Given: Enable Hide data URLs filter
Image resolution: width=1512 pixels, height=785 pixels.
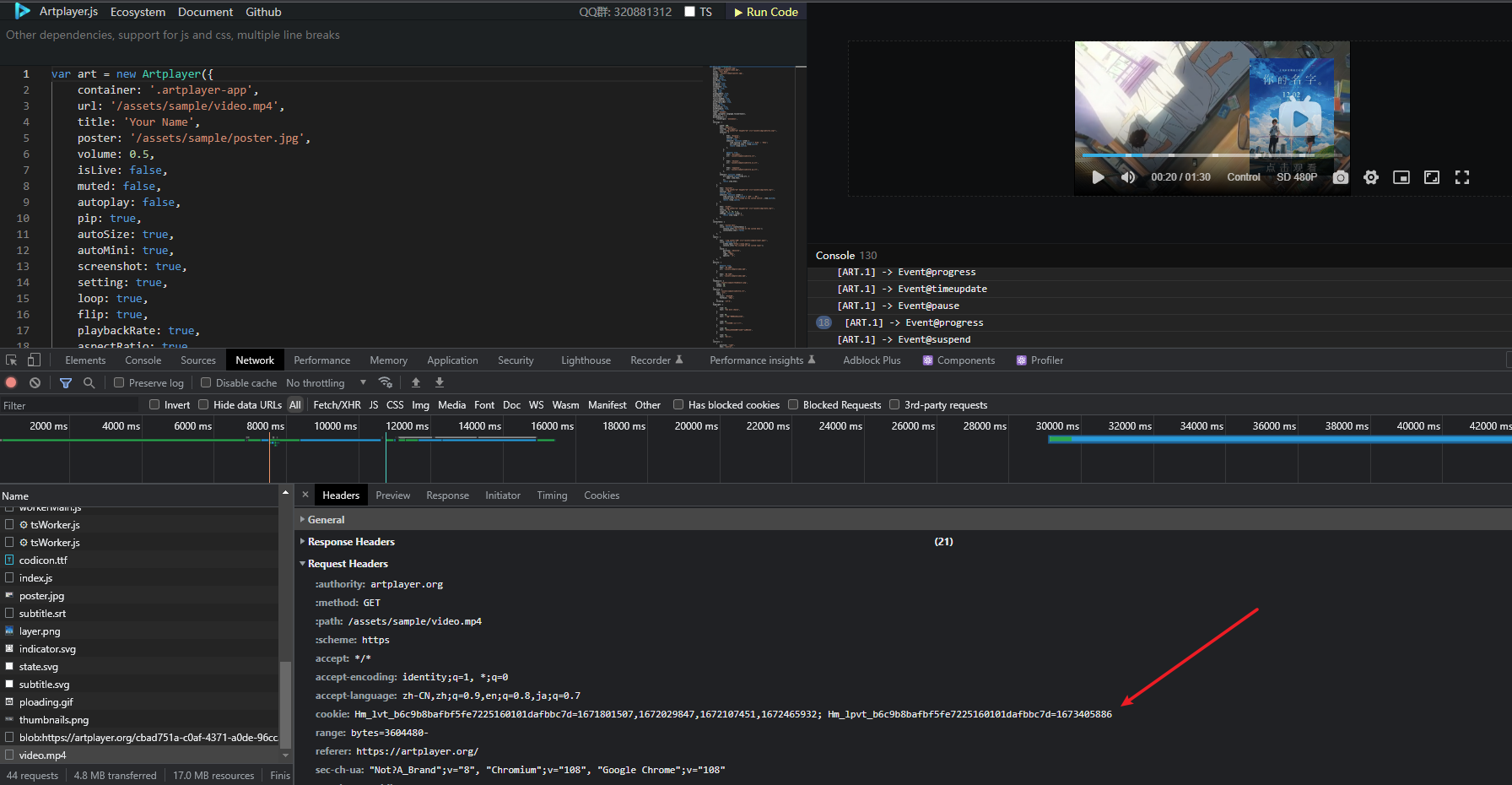Looking at the screenshot, I should tap(203, 404).
